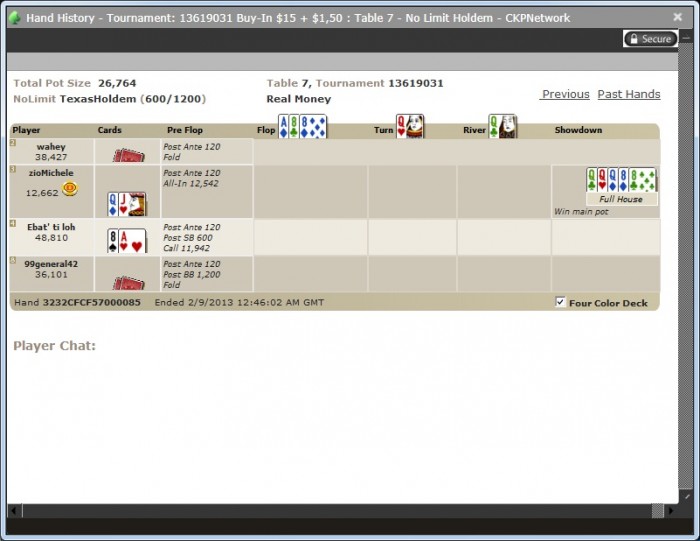The width and height of the screenshot is (700, 541).
Task: Click seat number 3 badge beside zioMichele
Action: pyautogui.click(x=13, y=169)
